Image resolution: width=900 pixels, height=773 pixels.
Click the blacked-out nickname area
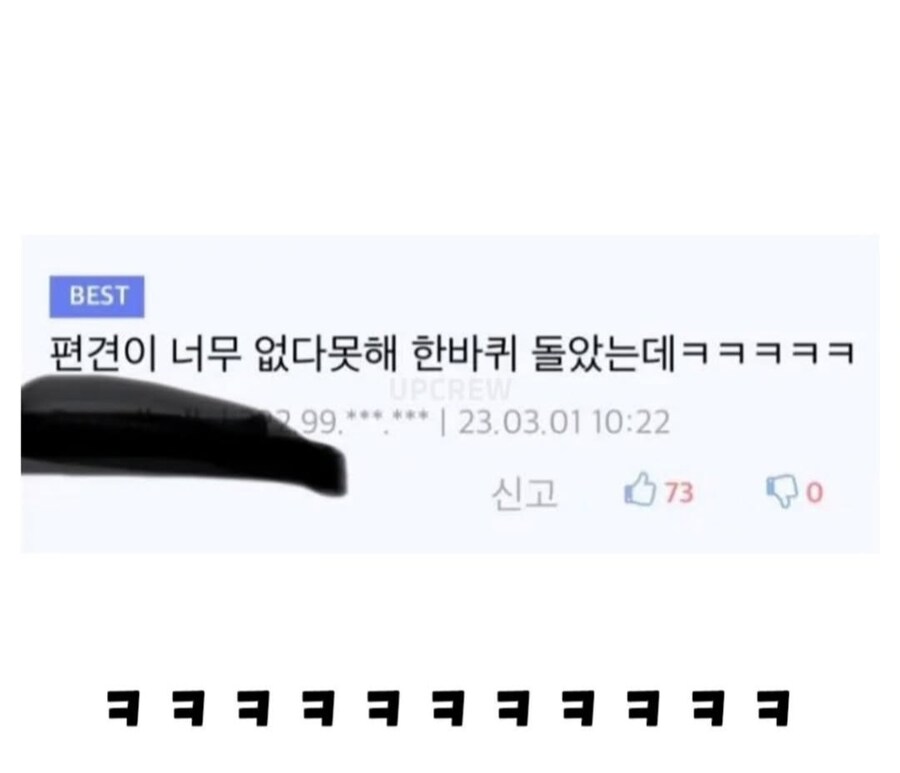184,434
